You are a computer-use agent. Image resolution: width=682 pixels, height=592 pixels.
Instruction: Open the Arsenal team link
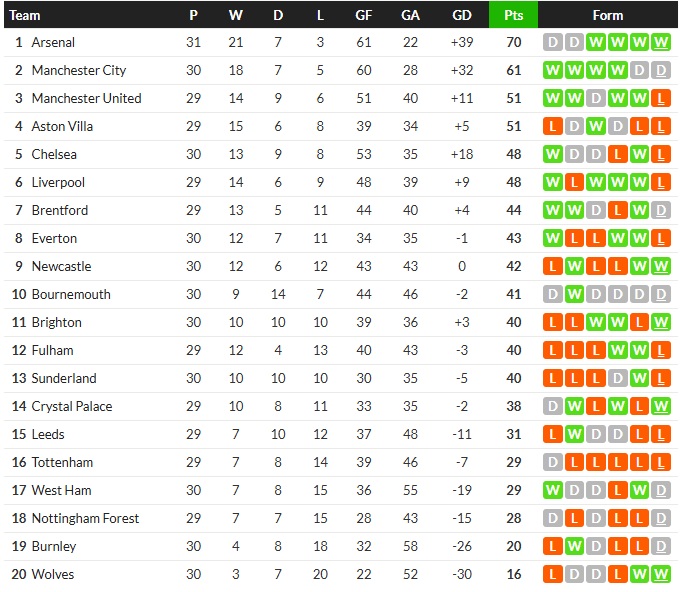pyautogui.click(x=53, y=42)
